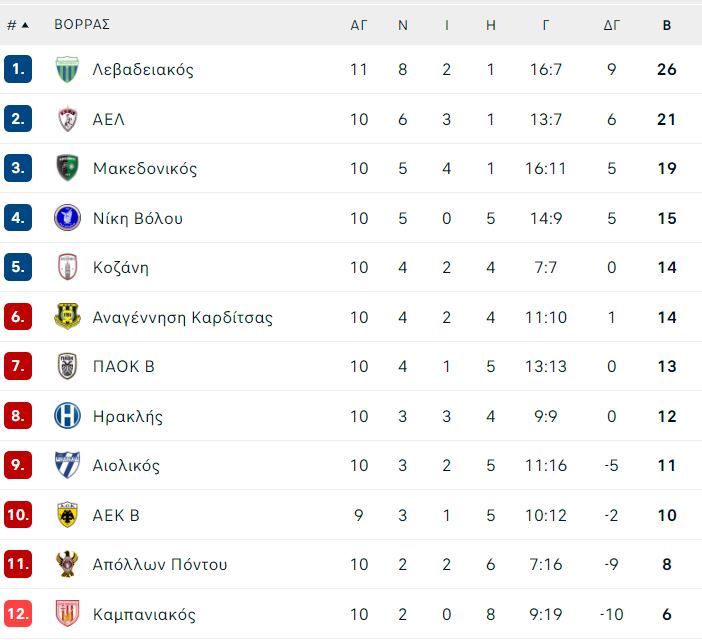Click the Καμπανιακός red striped crest
The width and height of the screenshot is (702, 640).
(x=67, y=614)
